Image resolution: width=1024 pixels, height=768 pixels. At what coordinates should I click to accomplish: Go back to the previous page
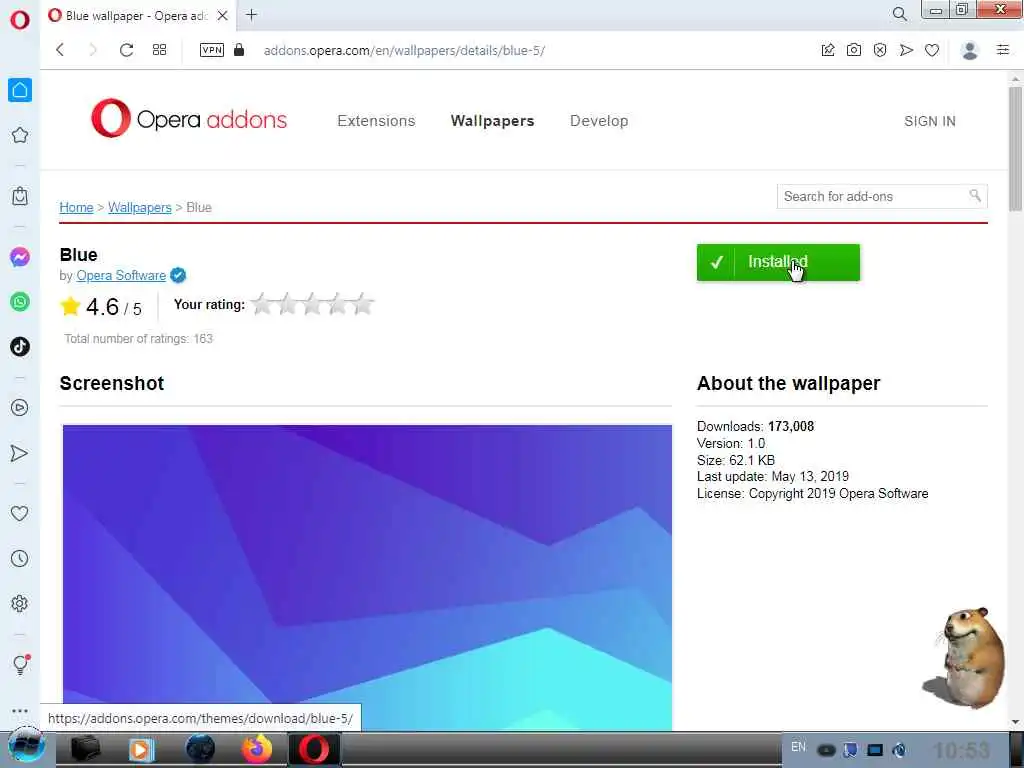tap(60, 50)
